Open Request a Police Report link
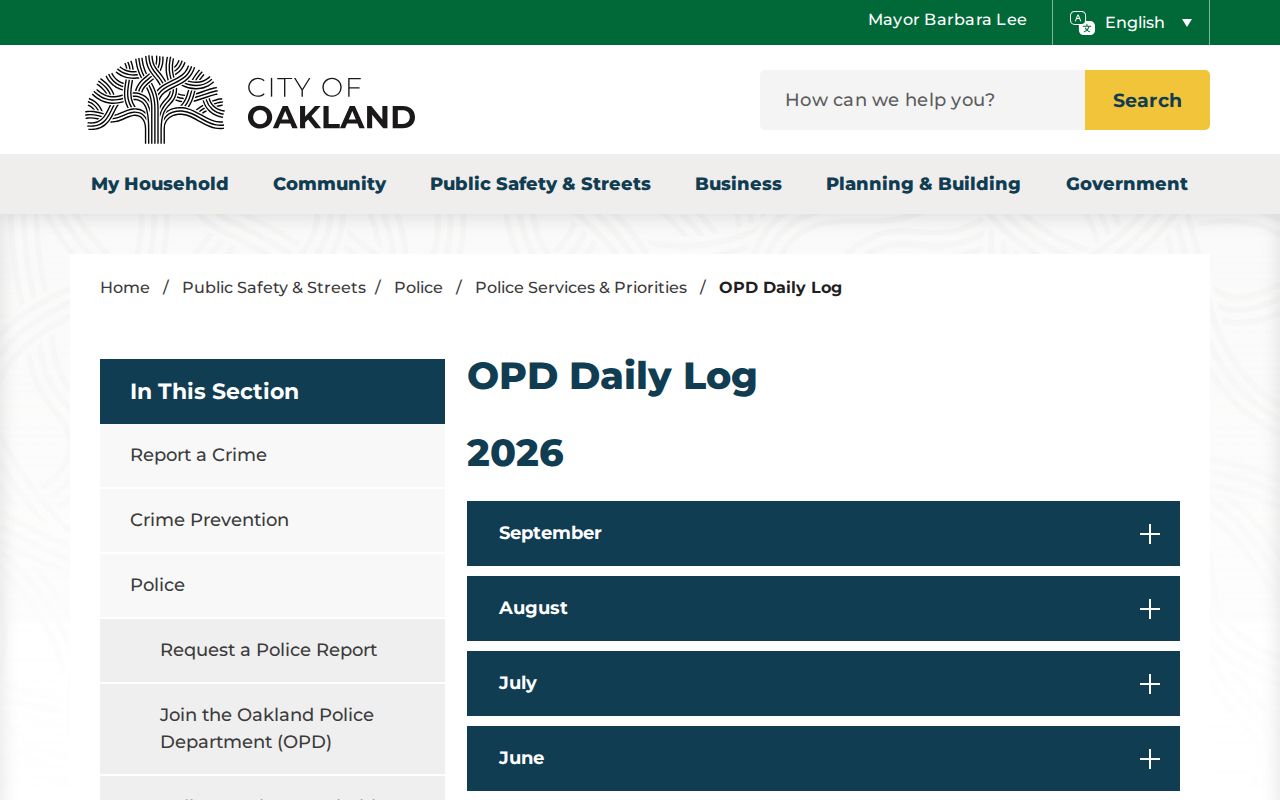1280x800 pixels. (x=272, y=650)
